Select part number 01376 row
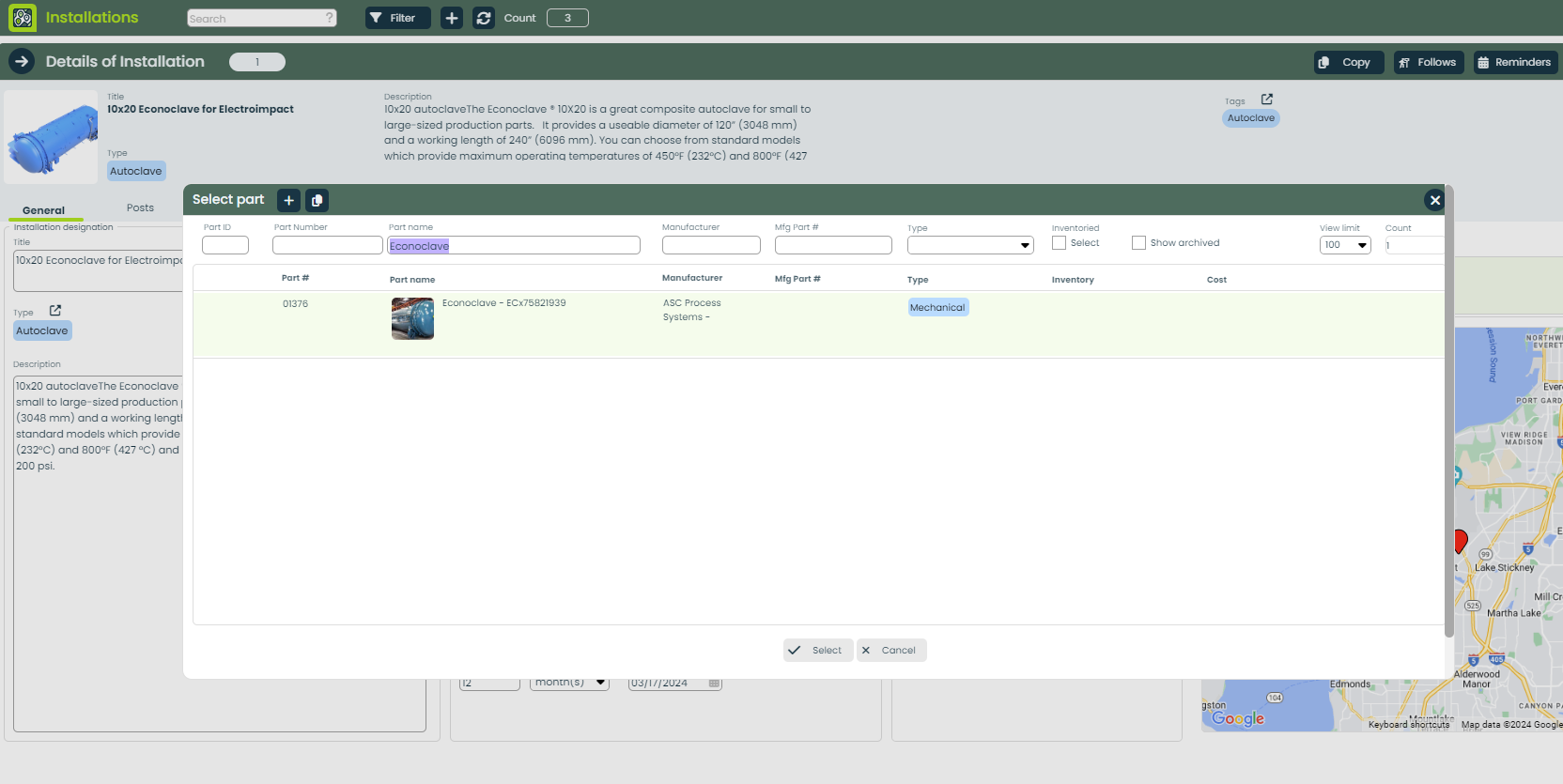This screenshot has width=1563, height=784. coord(818,325)
